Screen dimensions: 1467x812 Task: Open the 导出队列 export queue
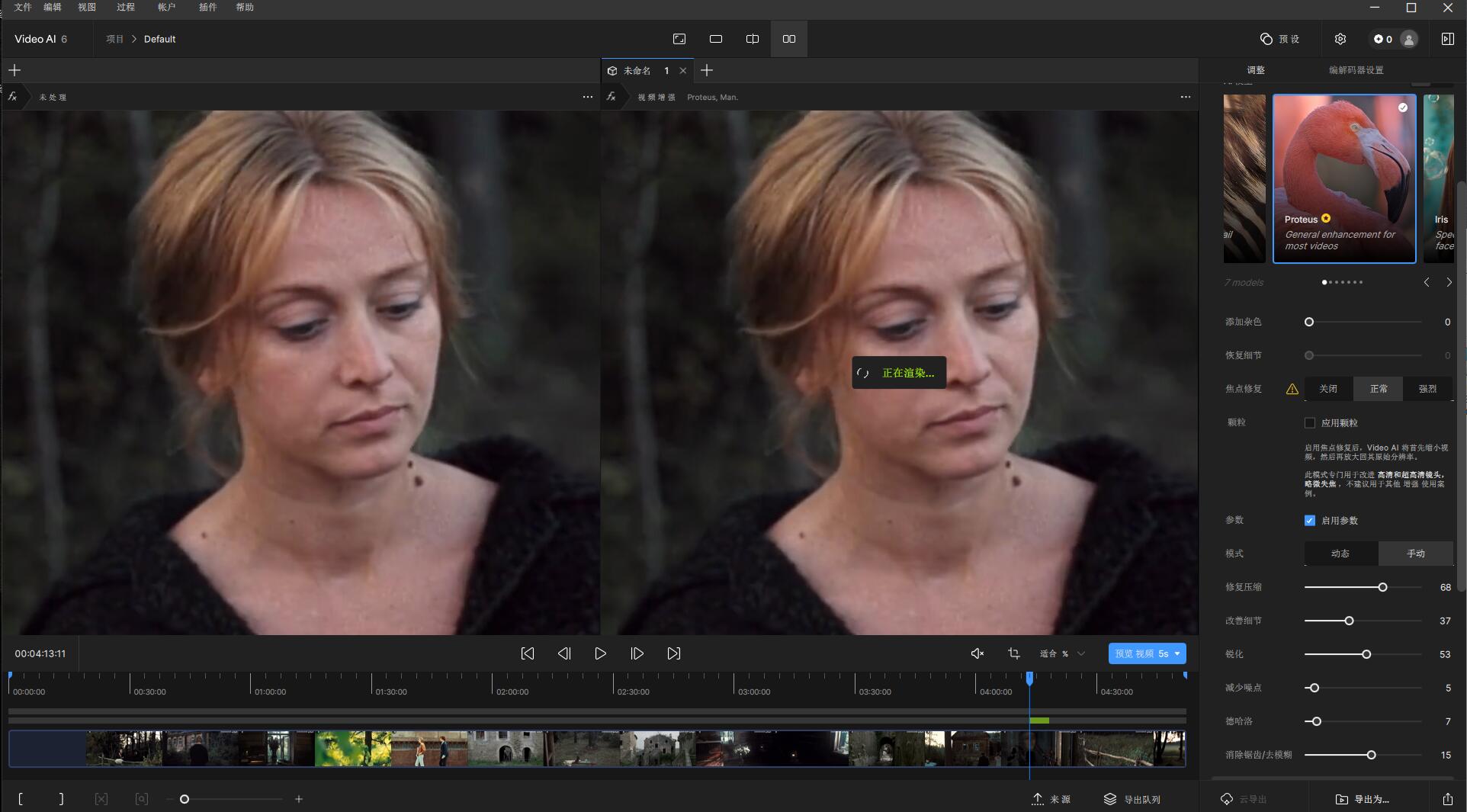point(1132,799)
